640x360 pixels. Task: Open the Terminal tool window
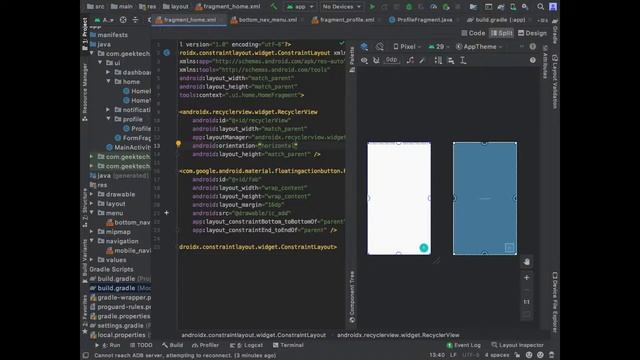[288, 345]
